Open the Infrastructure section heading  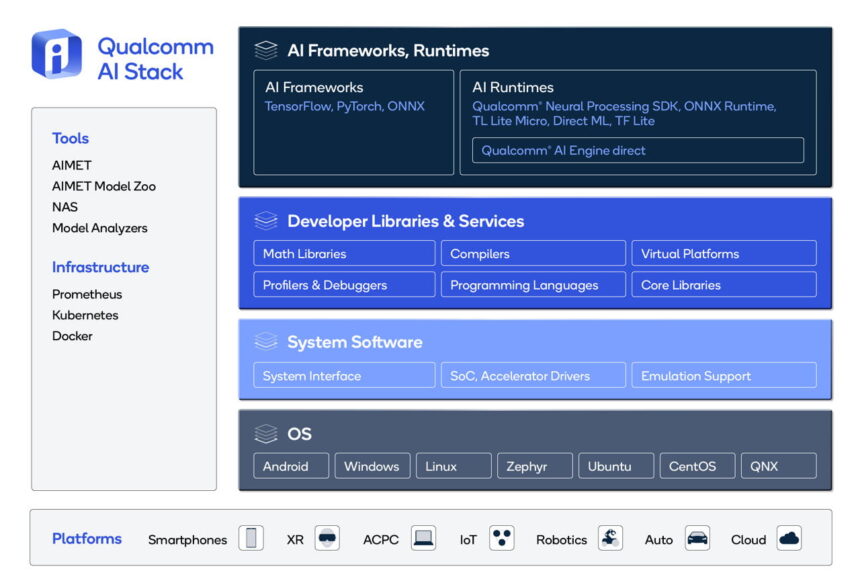click(x=100, y=267)
